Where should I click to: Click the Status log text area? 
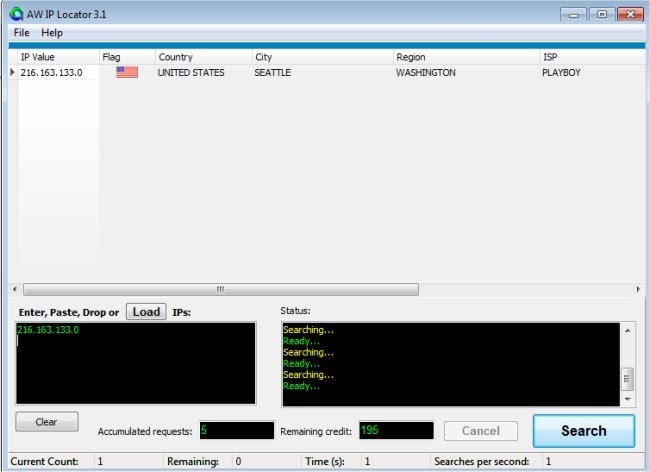tap(451, 364)
